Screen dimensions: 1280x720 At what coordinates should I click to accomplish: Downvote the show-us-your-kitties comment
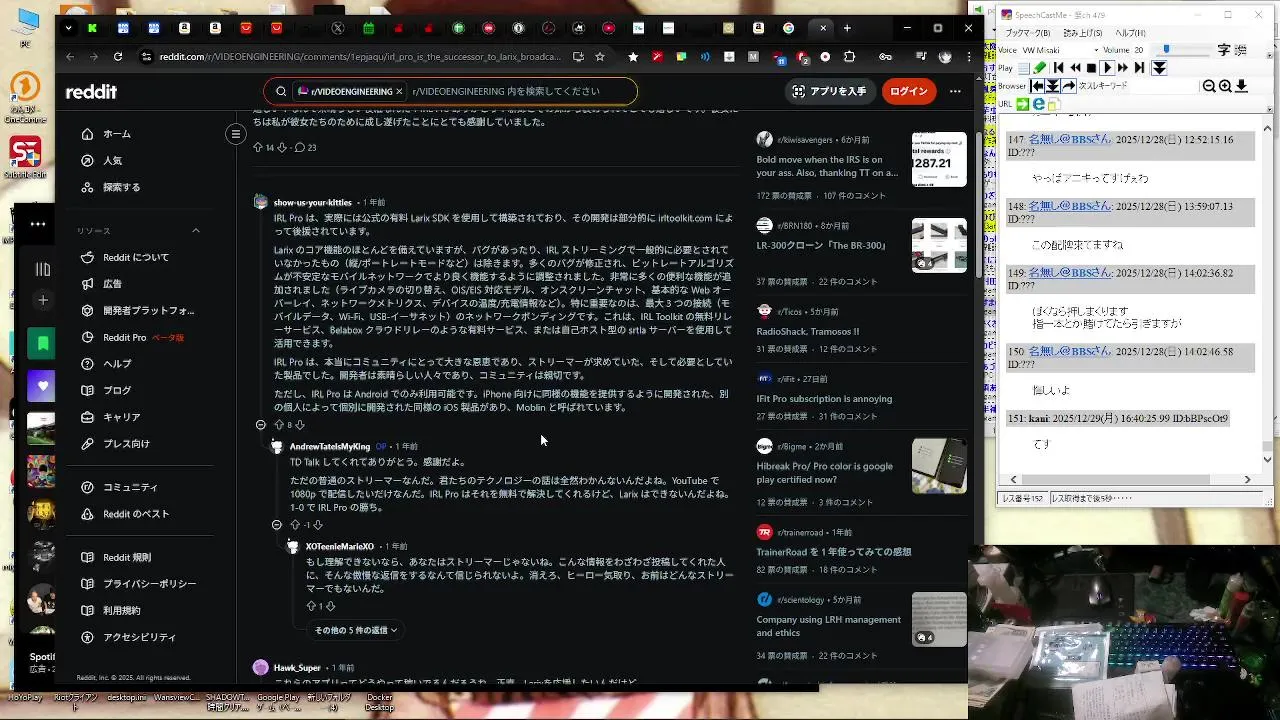point(299,425)
